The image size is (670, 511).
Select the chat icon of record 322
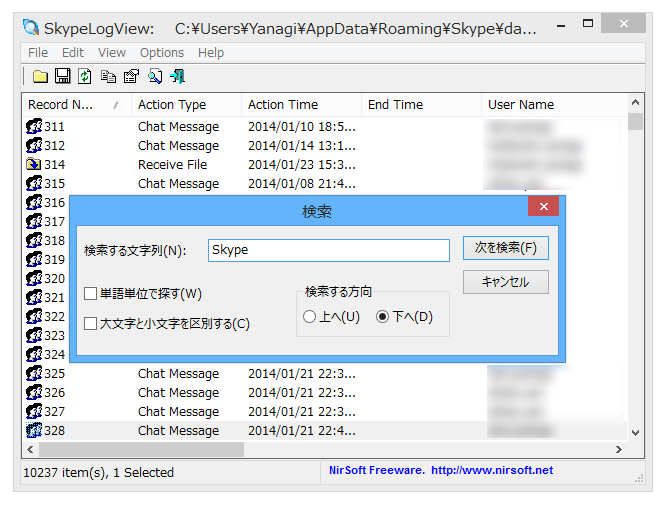pyautogui.click(x=34, y=316)
